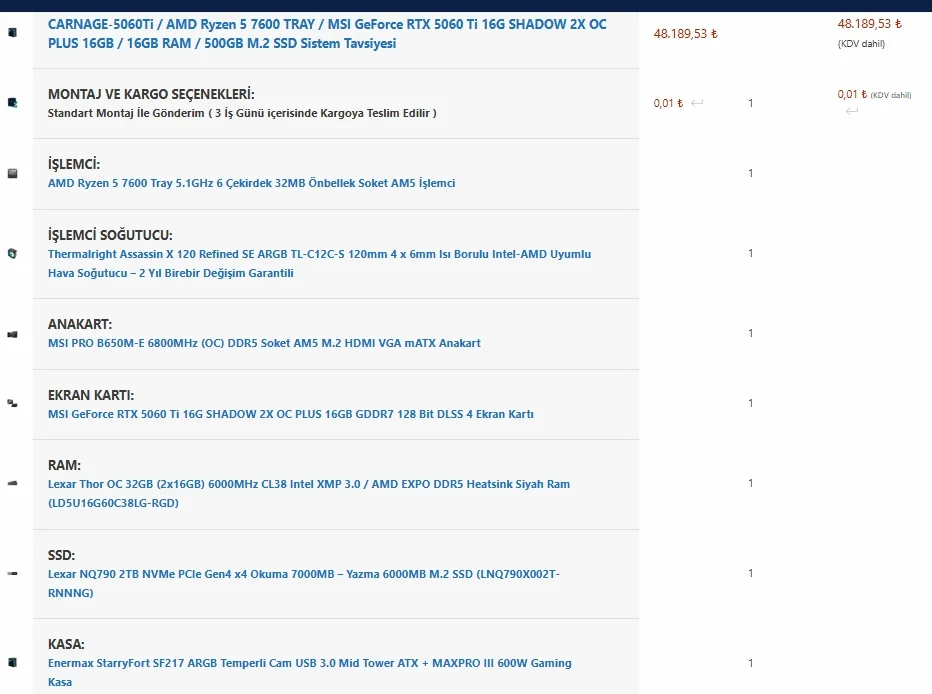
Task: Click quantity 1 in the İşlemci row
Action: [751, 174]
